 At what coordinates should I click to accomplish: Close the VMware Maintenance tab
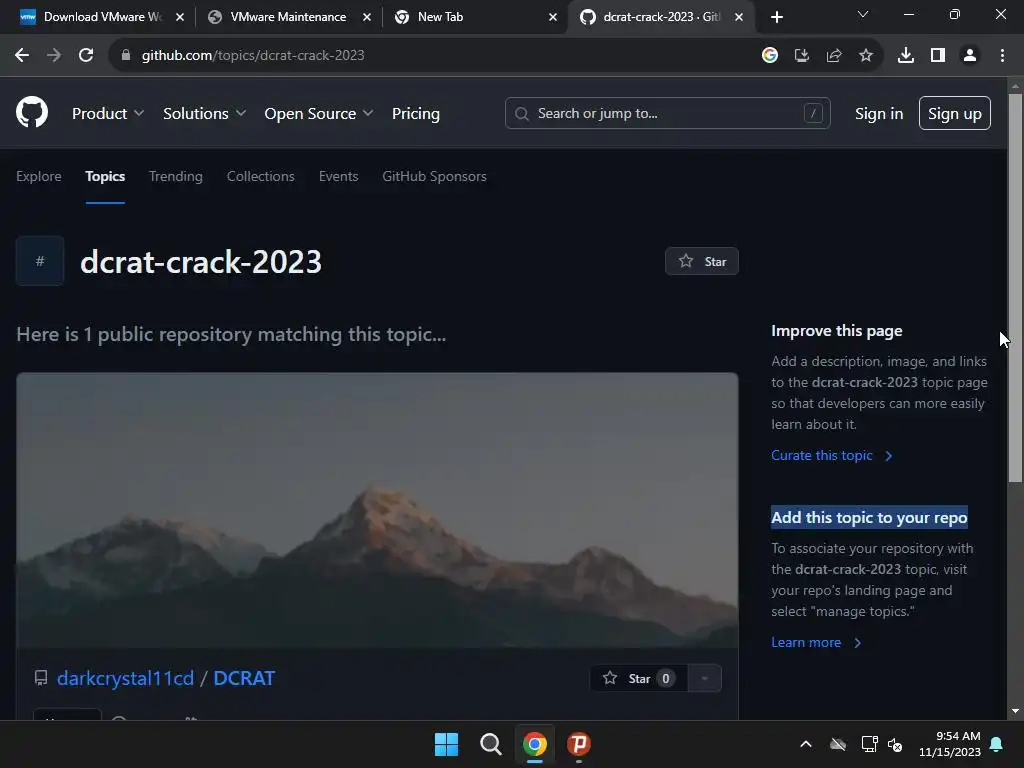(x=367, y=17)
